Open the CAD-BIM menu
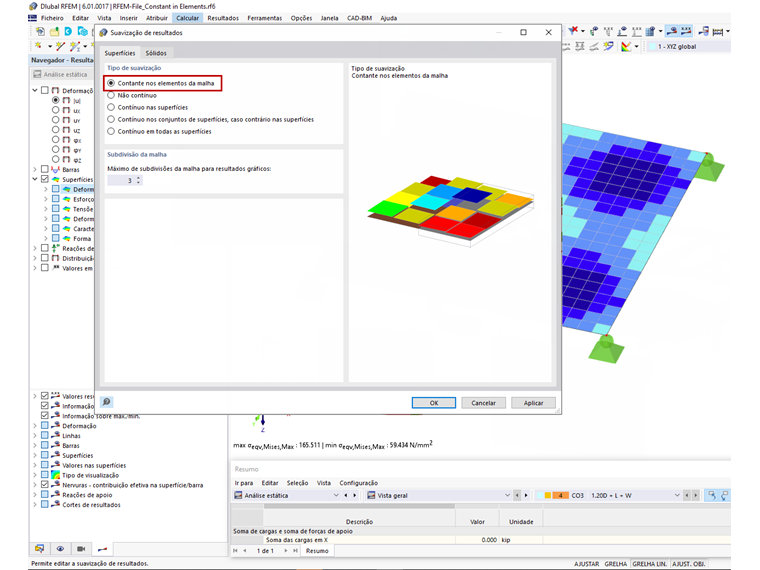 pyautogui.click(x=359, y=18)
